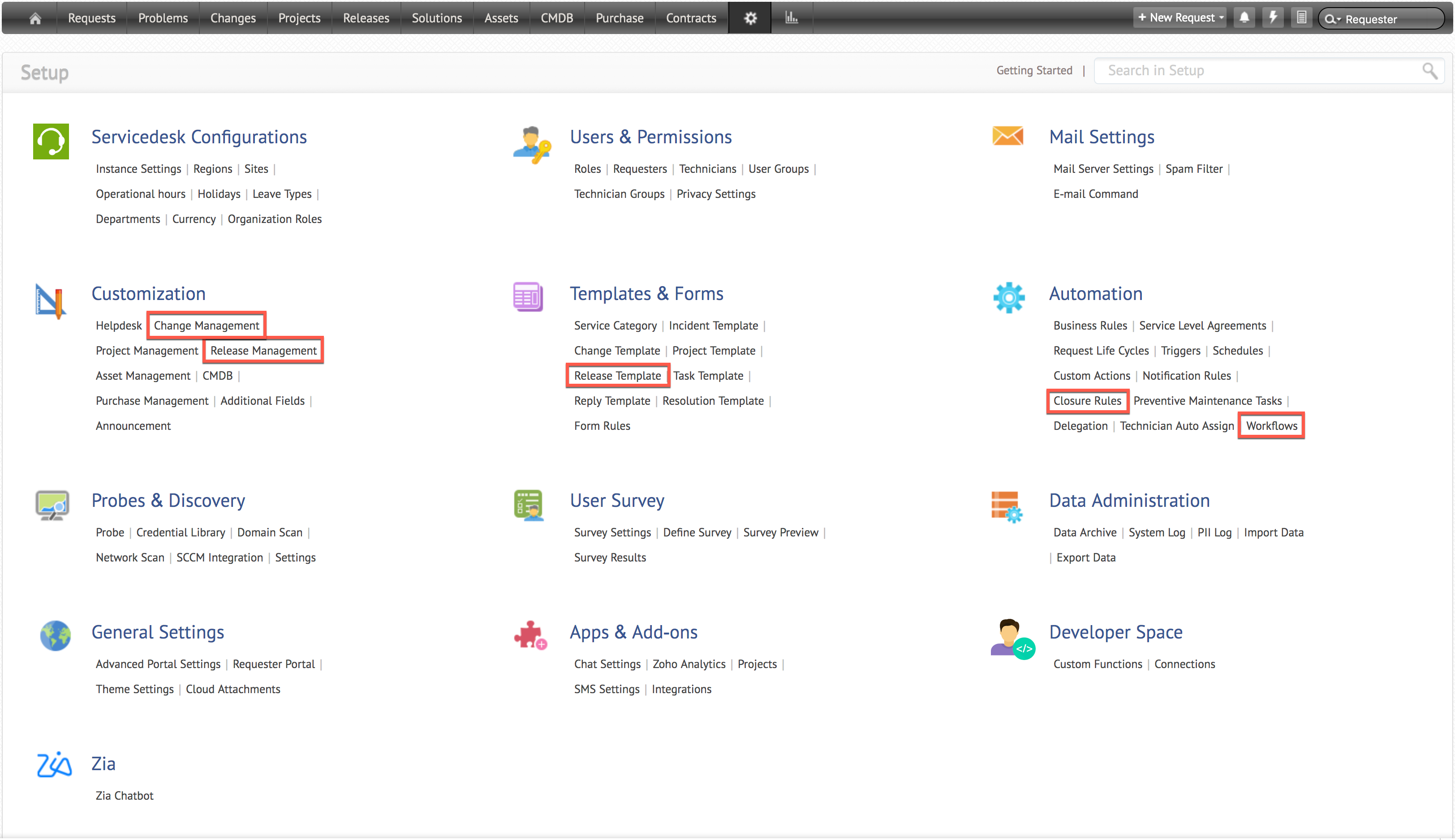The image size is (1455, 840).
Task: Open the Workflows link under Automation
Action: coord(1271,426)
